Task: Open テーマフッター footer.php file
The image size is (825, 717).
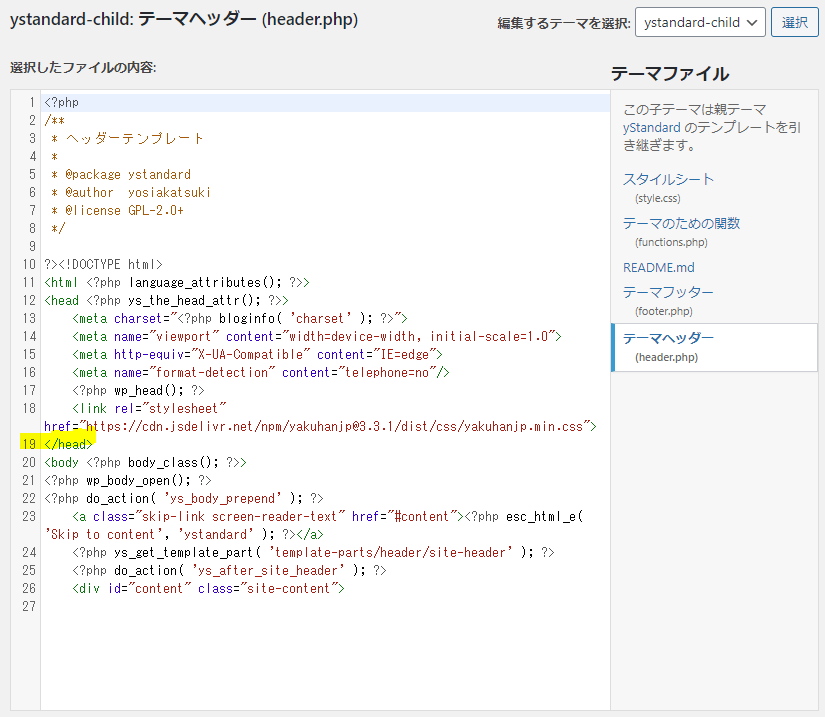Action: click(668, 292)
